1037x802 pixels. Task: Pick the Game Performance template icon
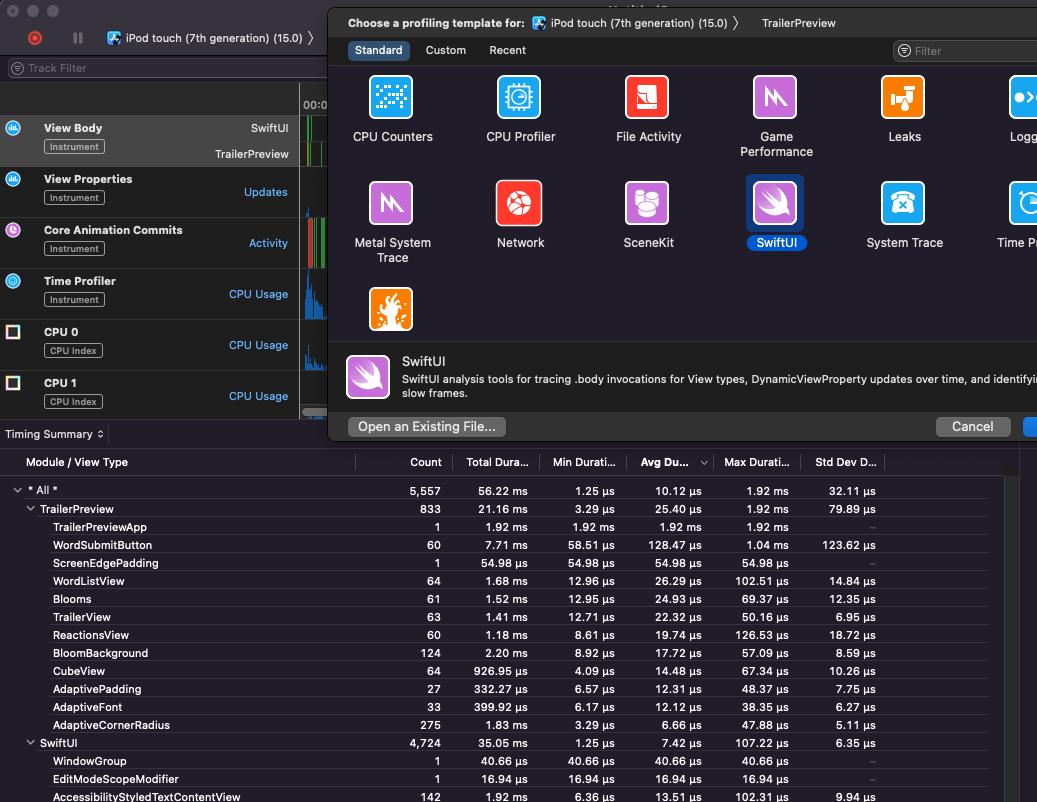coord(775,97)
